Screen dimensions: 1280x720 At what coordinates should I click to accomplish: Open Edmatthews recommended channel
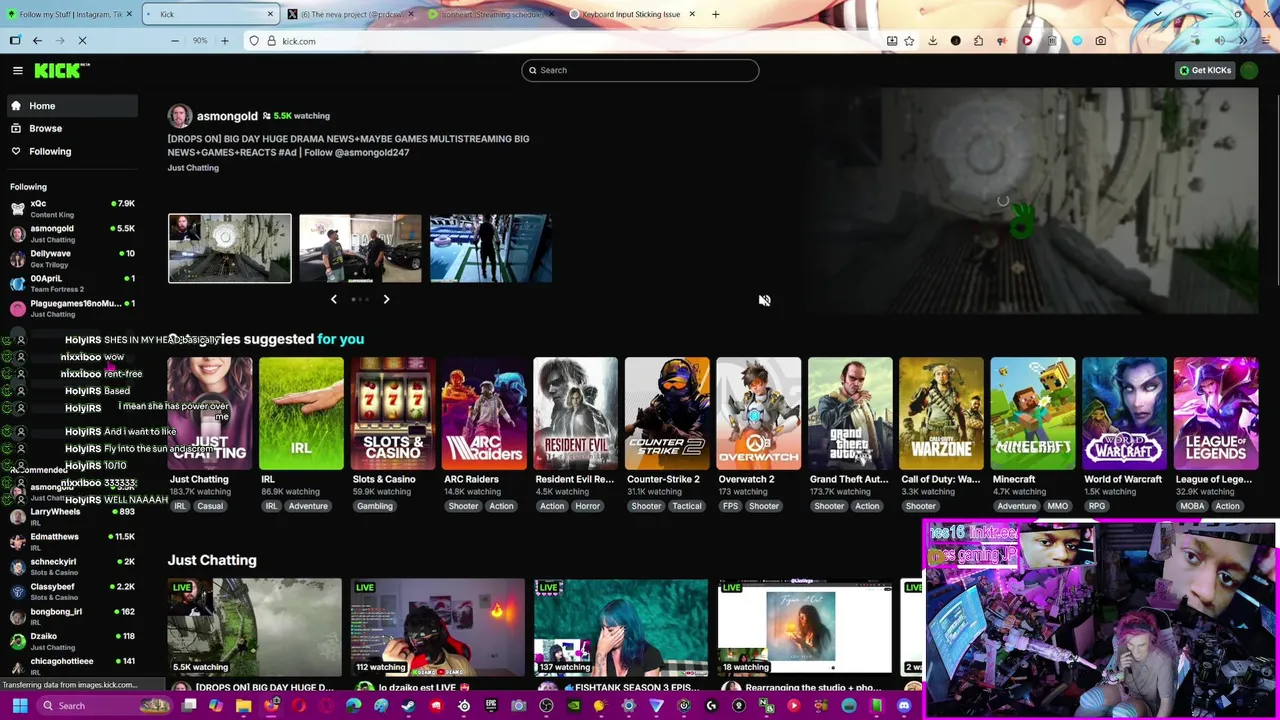pyautogui.click(x=70, y=541)
